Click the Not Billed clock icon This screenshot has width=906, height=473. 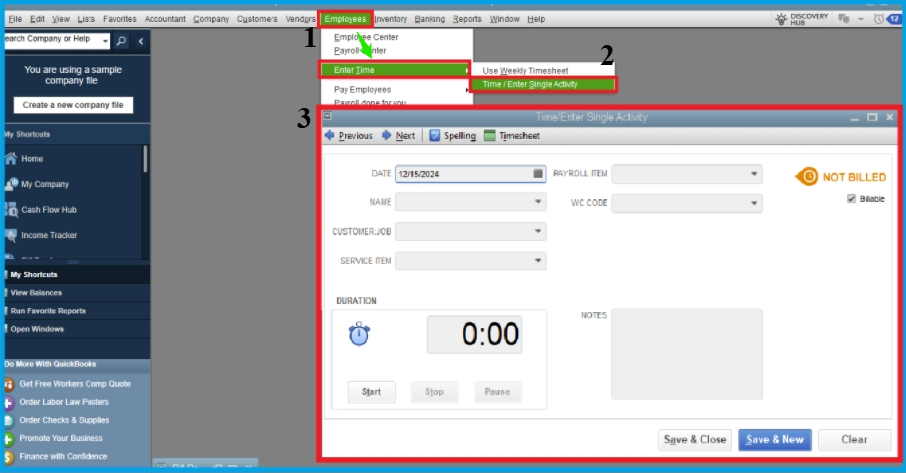[x=807, y=176]
